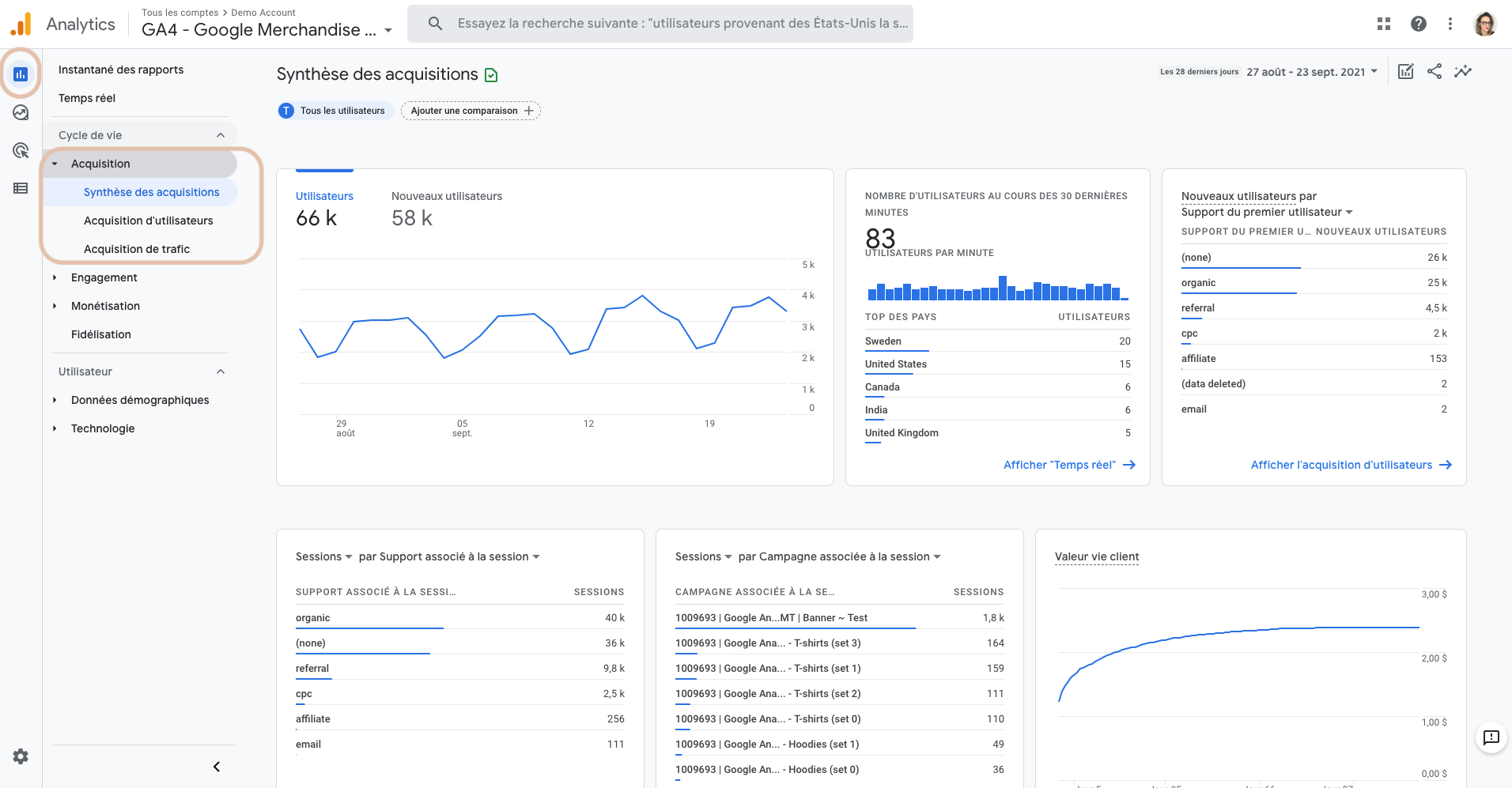This screenshot has height=788, width=1512.
Task: Open the Configure list icon in left rail
Action: (x=21, y=188)
